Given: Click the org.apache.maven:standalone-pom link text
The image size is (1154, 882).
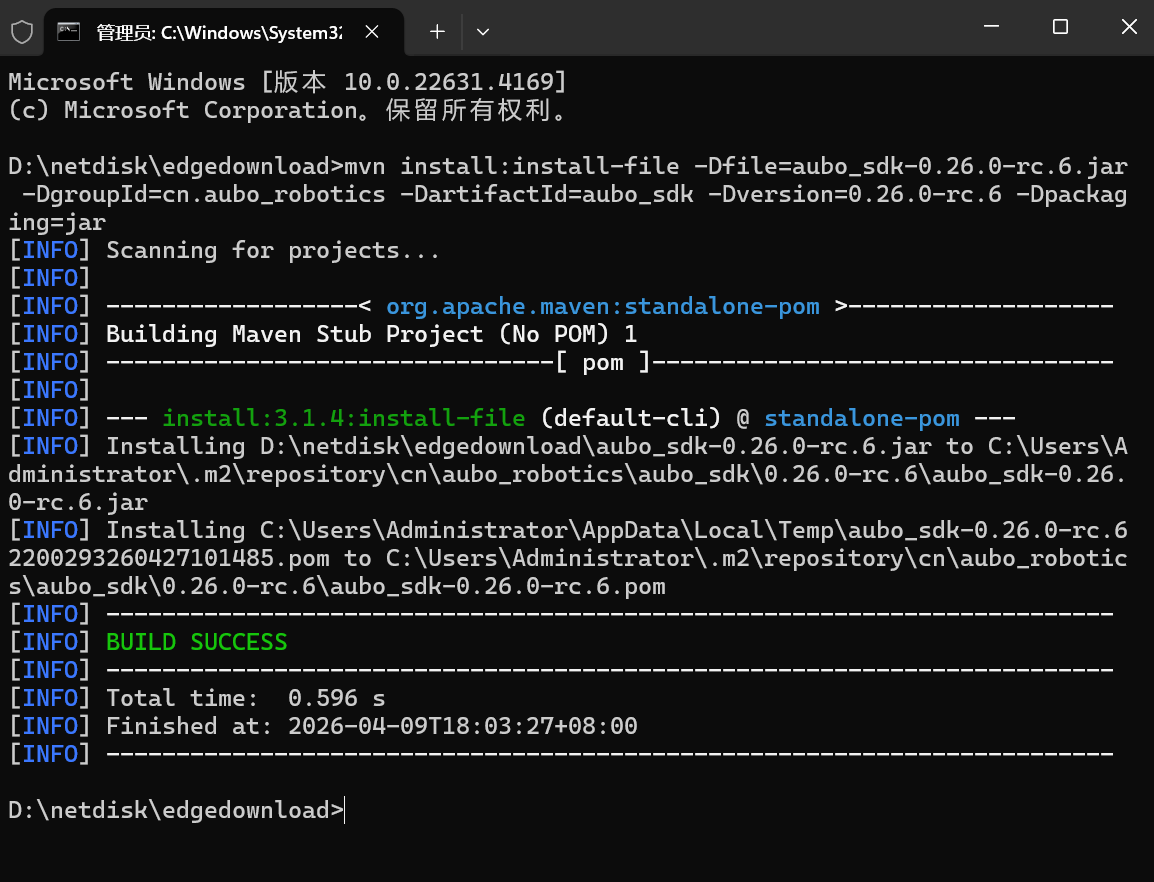Looking at the screenshot, I should point(602,305).
